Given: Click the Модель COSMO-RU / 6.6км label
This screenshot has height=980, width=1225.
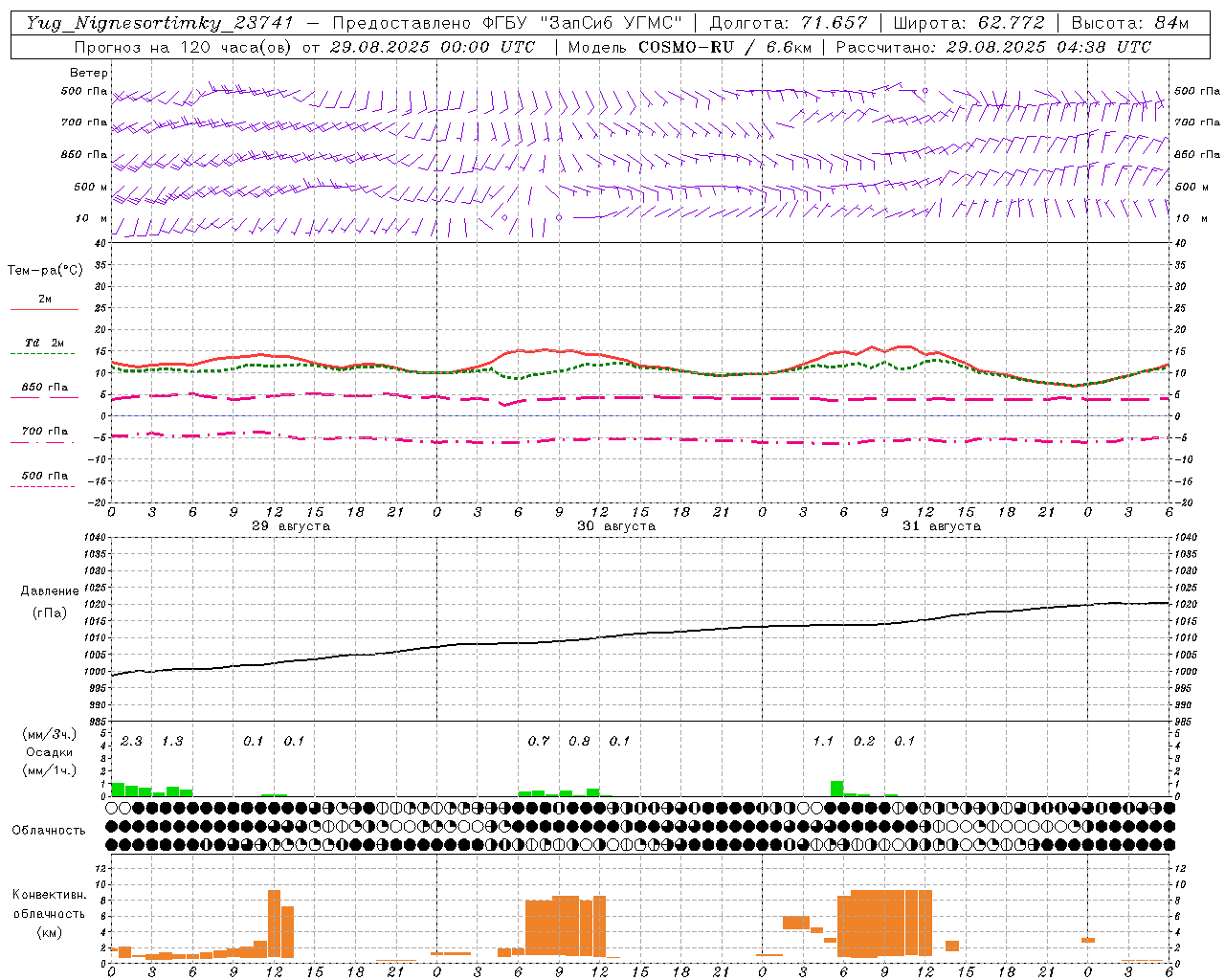Looking at the screenshot, I should click(x=689, y=47).
